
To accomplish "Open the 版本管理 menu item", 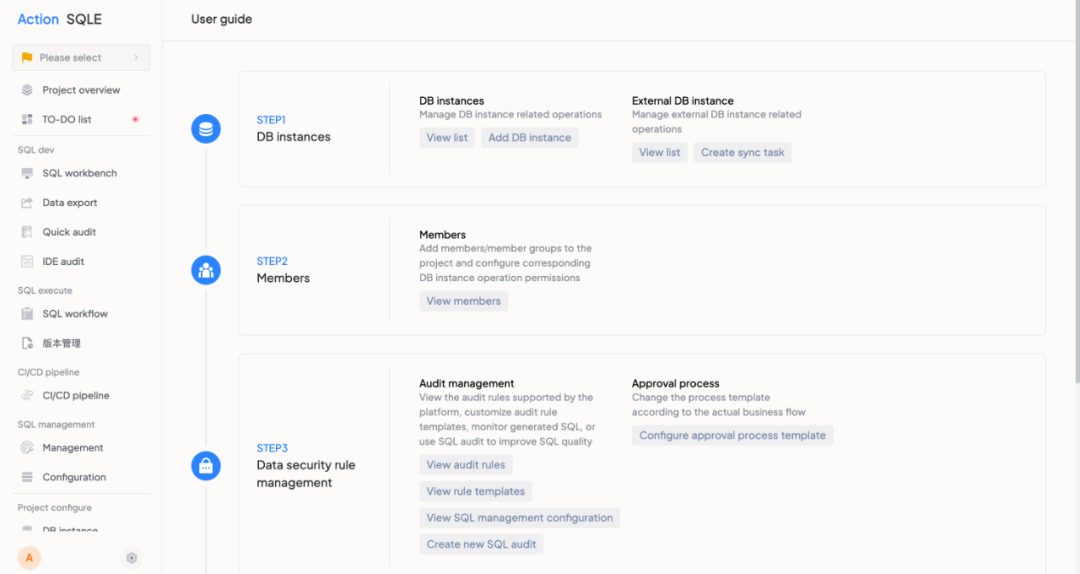I will [61, 343].
